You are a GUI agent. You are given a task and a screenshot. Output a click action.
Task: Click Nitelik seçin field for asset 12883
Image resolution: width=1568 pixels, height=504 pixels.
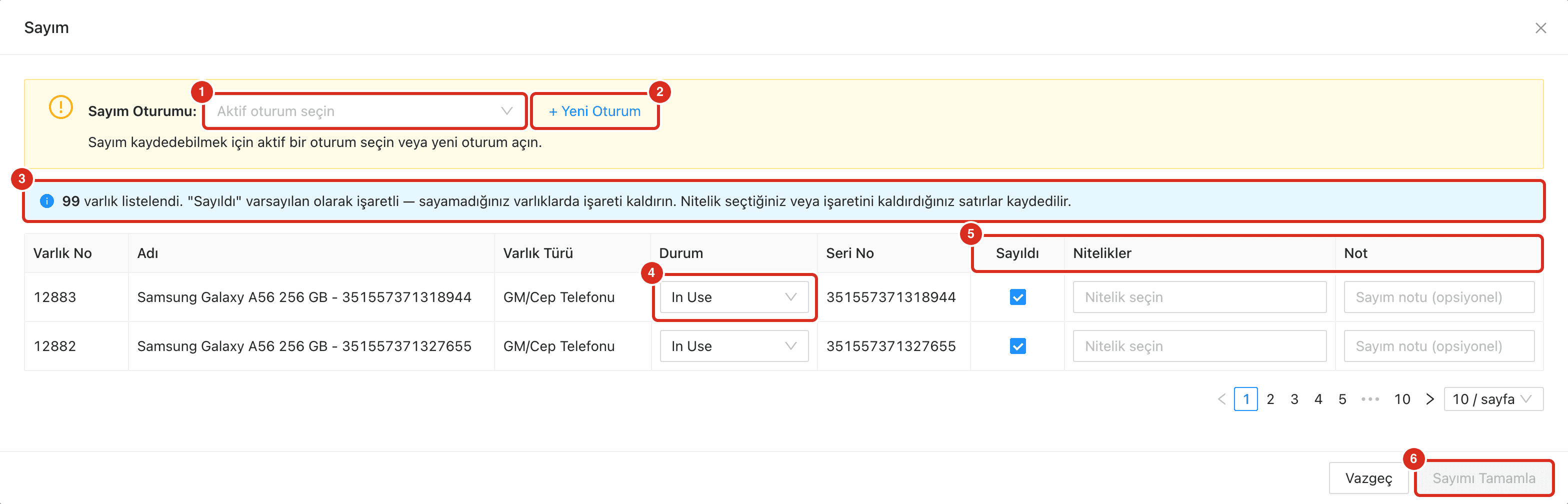[x=1199, y=297]
